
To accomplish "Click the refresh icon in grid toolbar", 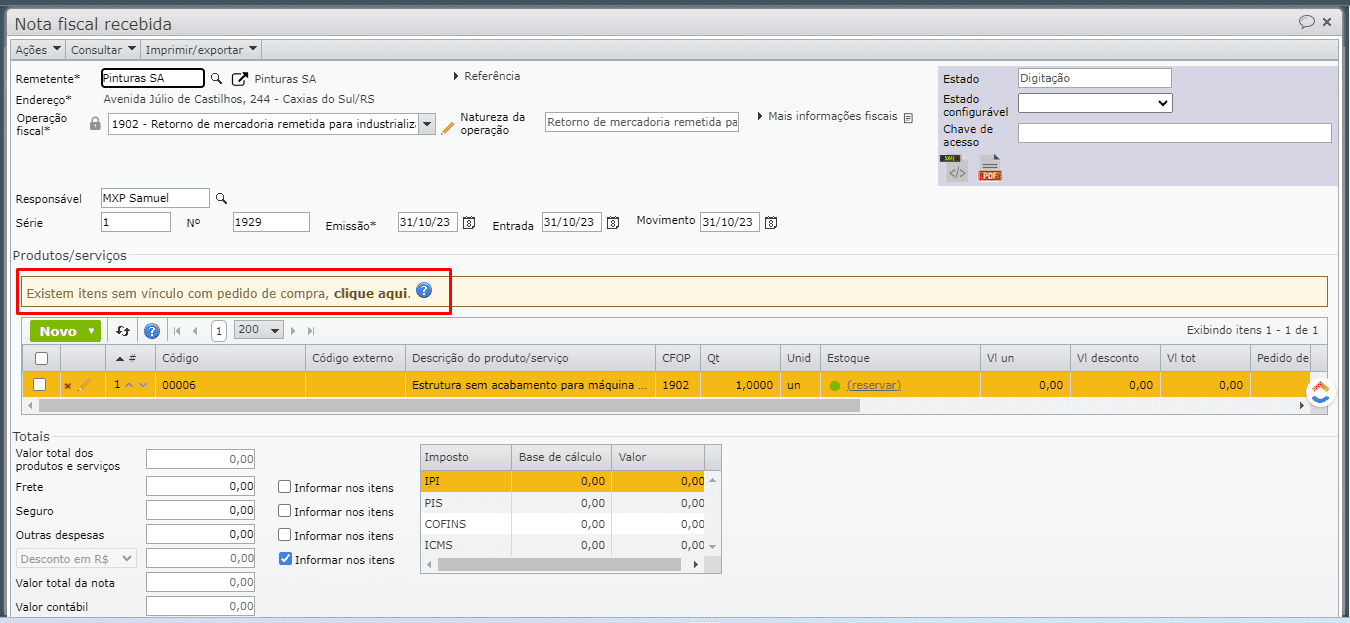I will [123, 331].
